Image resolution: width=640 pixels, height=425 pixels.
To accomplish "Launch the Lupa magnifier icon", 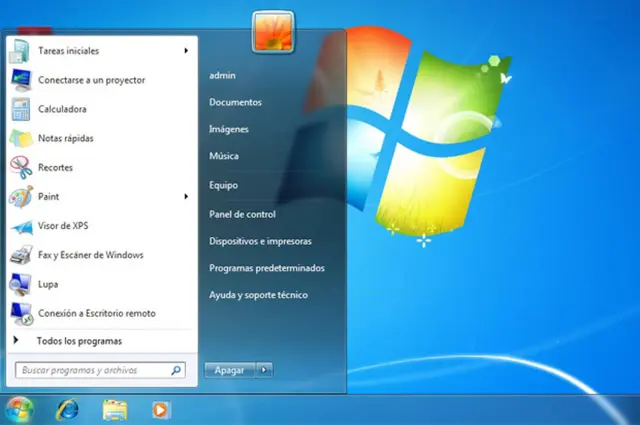I will (21, 284).
